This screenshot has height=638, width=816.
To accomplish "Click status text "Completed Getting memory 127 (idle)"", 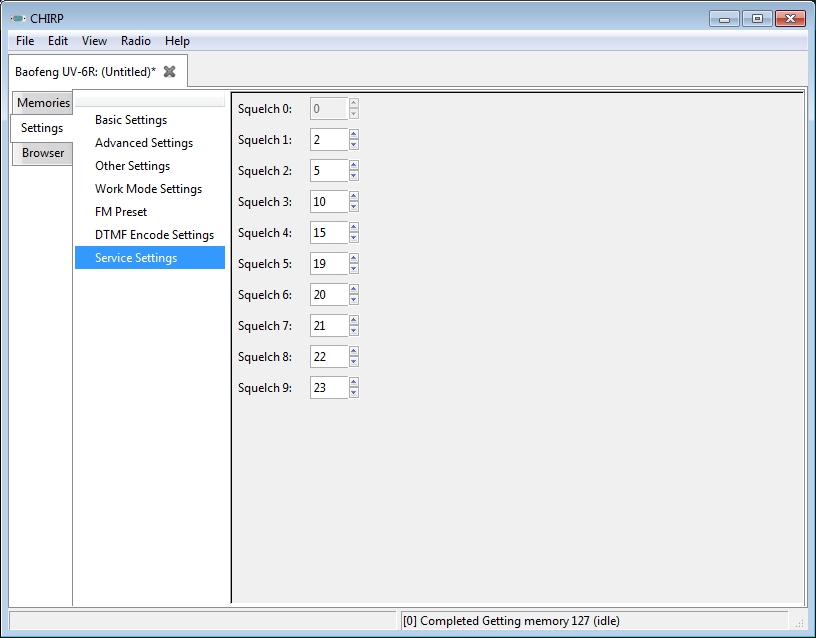I will point(520,621).
